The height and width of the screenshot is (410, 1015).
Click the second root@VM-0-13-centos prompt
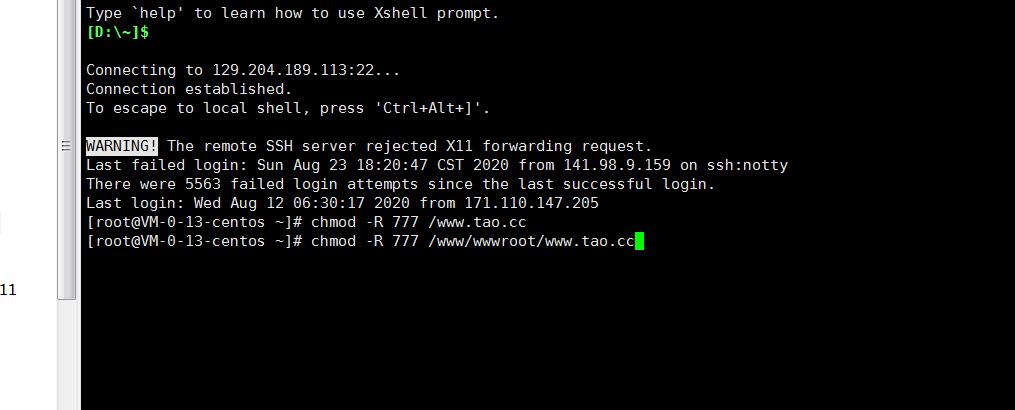189,241
